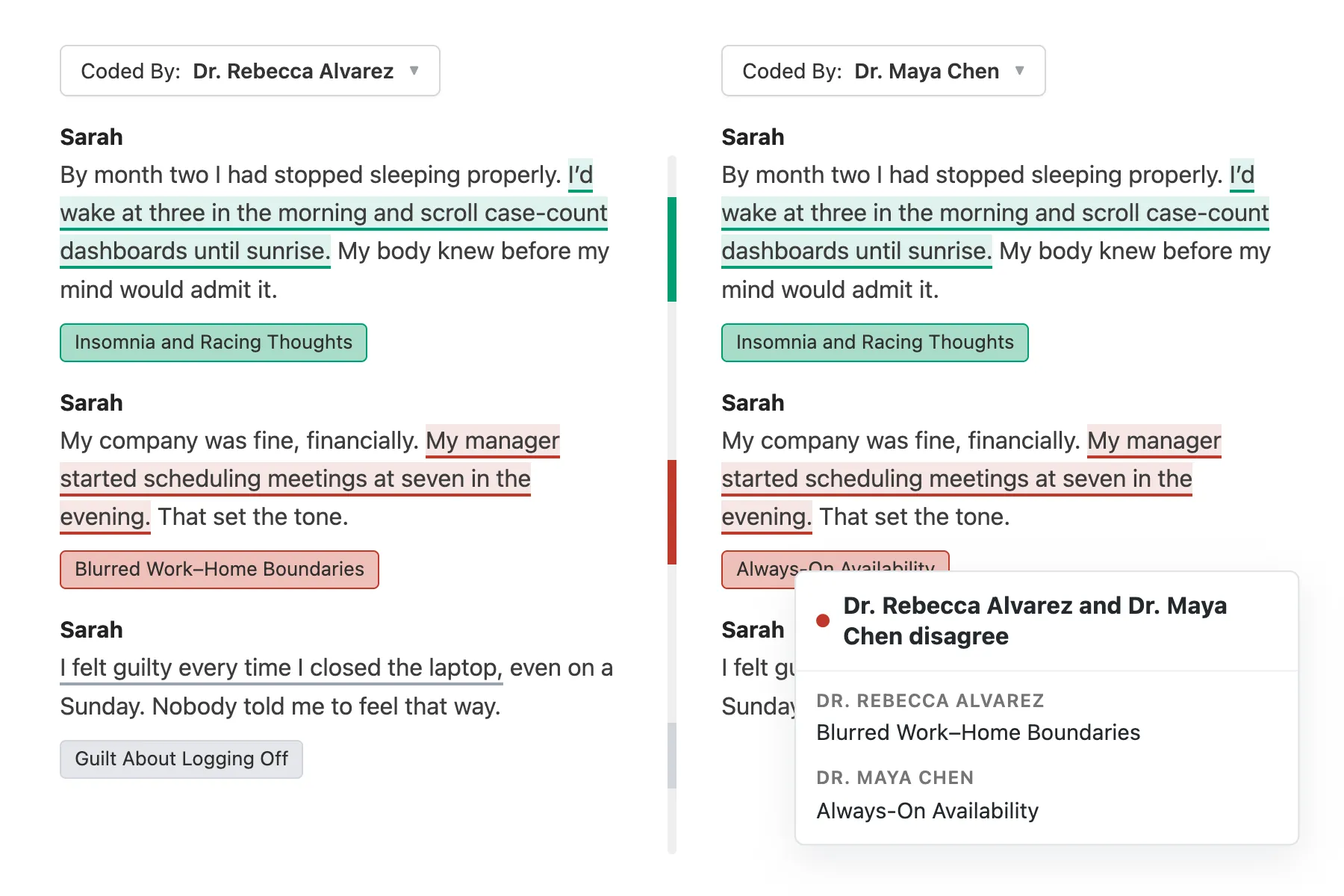Click right 'My body knew before my' text
Screen dimensions: 1344x896
pyautogui.click(x=1135, y=251)
